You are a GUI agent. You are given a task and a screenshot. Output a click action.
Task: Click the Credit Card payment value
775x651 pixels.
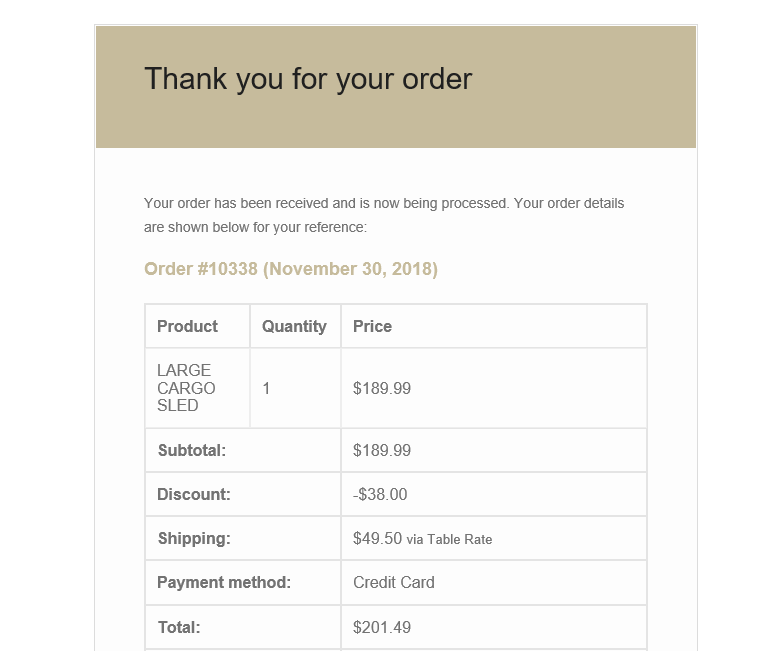coord(393,582)
